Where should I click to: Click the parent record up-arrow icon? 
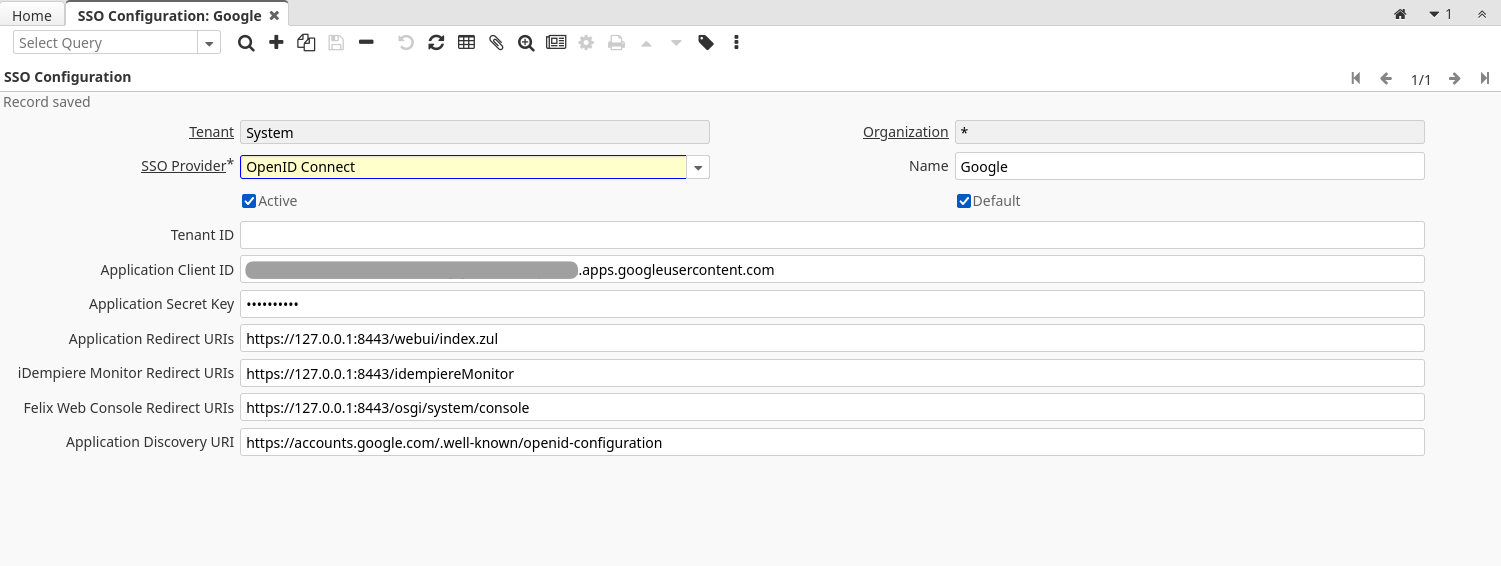[x=646, y=43]
